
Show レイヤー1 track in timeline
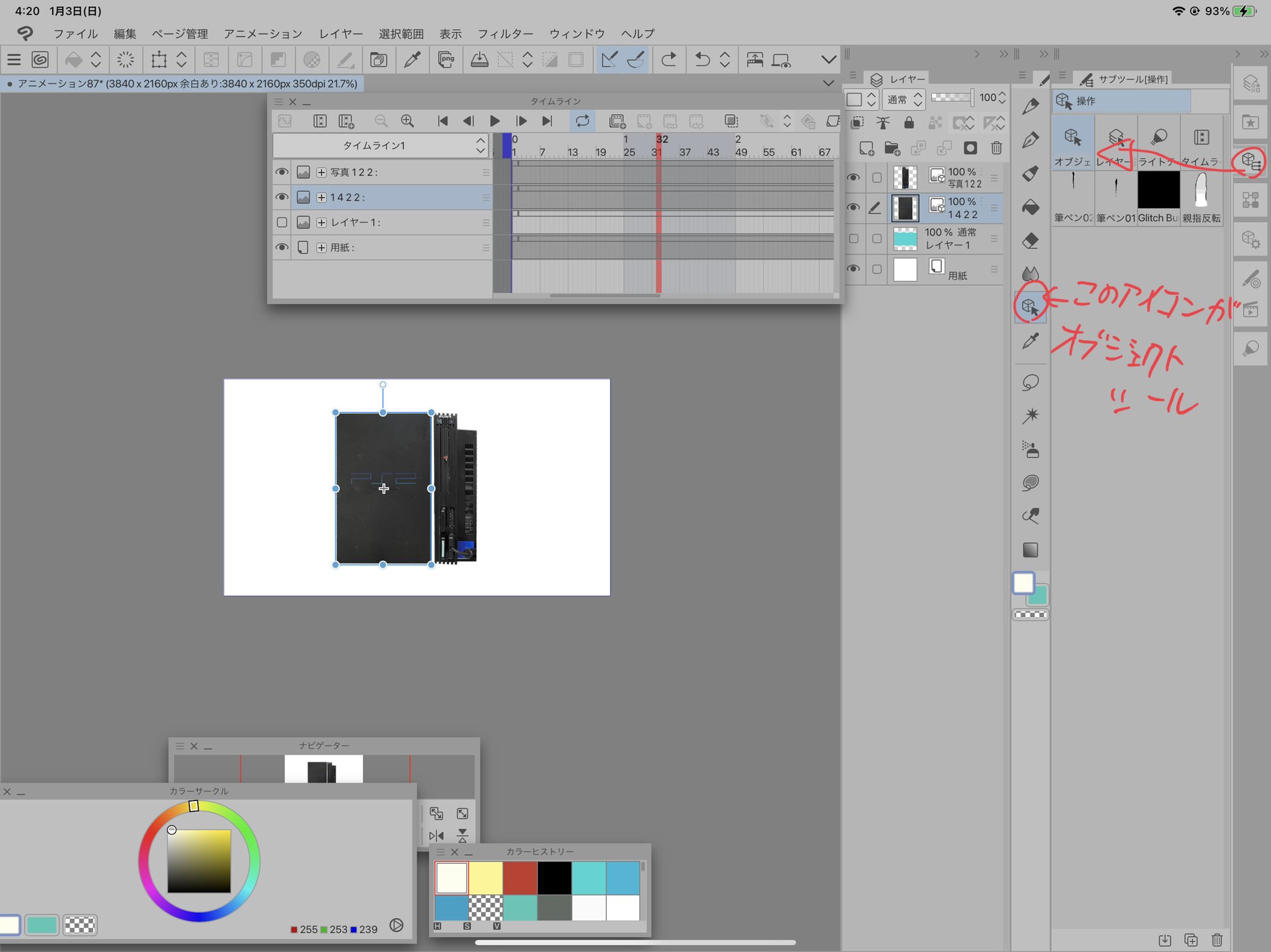click(x=282, y=222)
